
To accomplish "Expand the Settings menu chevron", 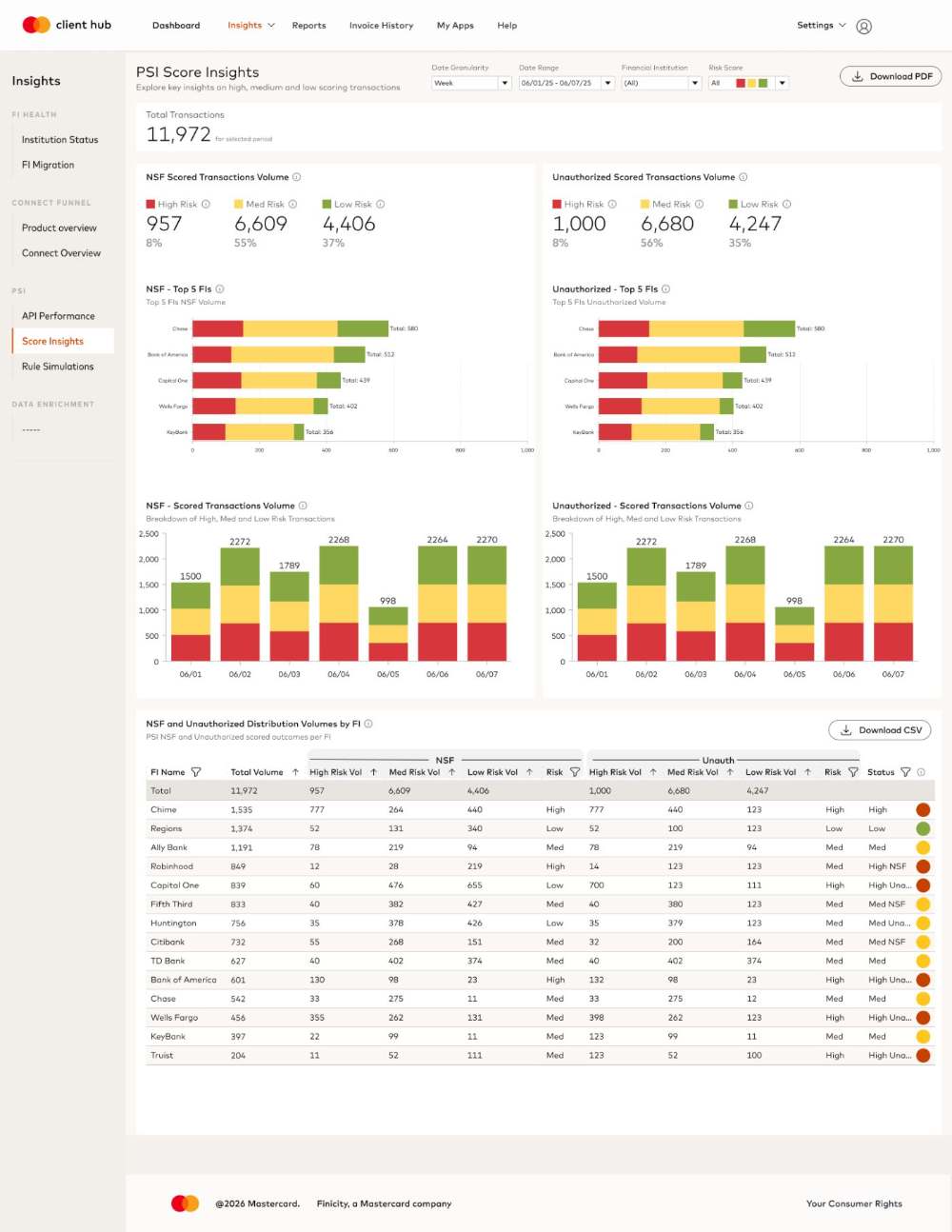I will [843, 26].
